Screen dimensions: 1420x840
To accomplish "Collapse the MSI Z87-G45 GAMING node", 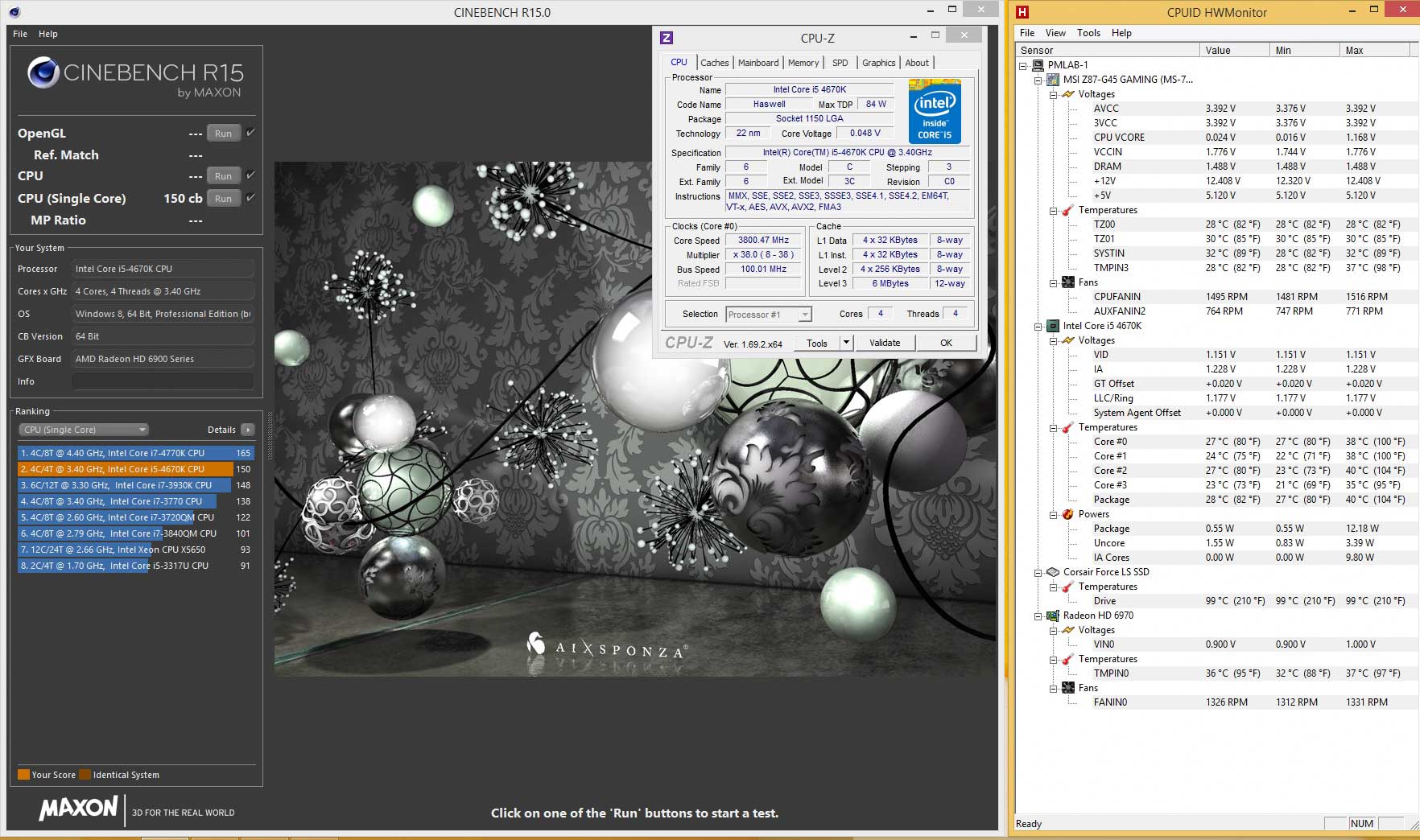I will coord(1038,80).
